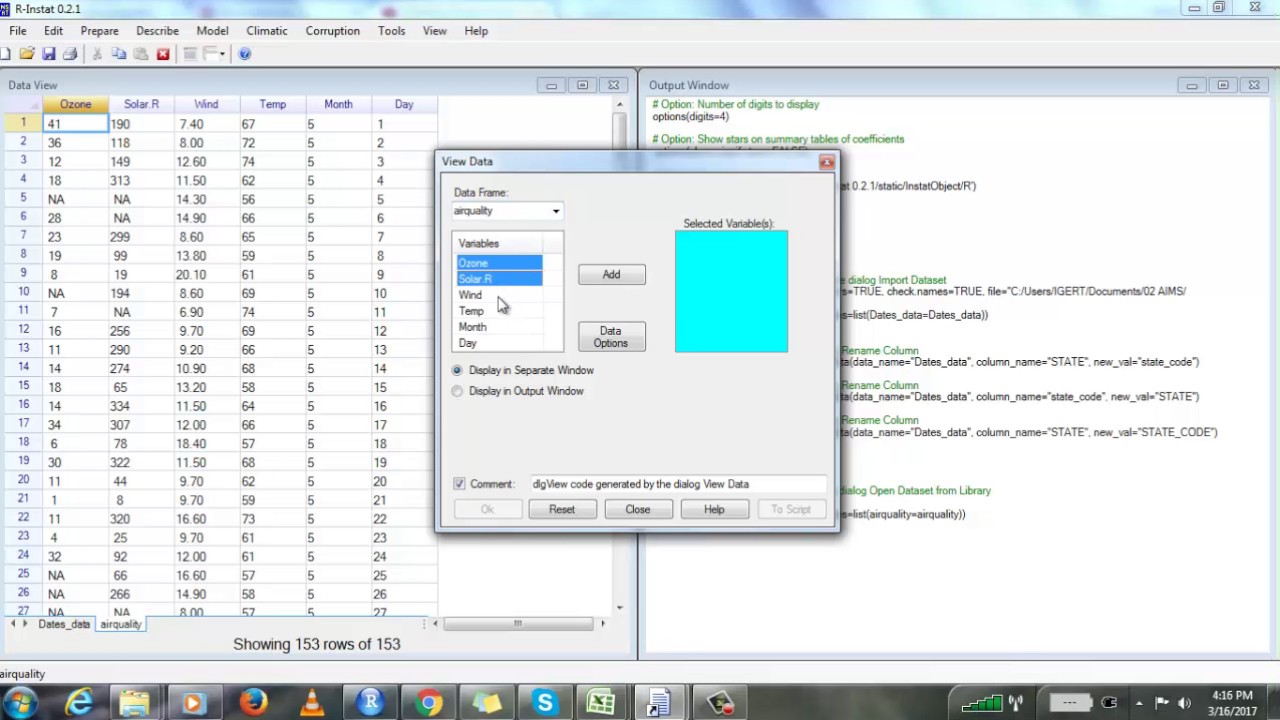The height and width of the screenshot is (720, 1280).
Task: Open the Windows Start menu
Action: tap(20, 703)
